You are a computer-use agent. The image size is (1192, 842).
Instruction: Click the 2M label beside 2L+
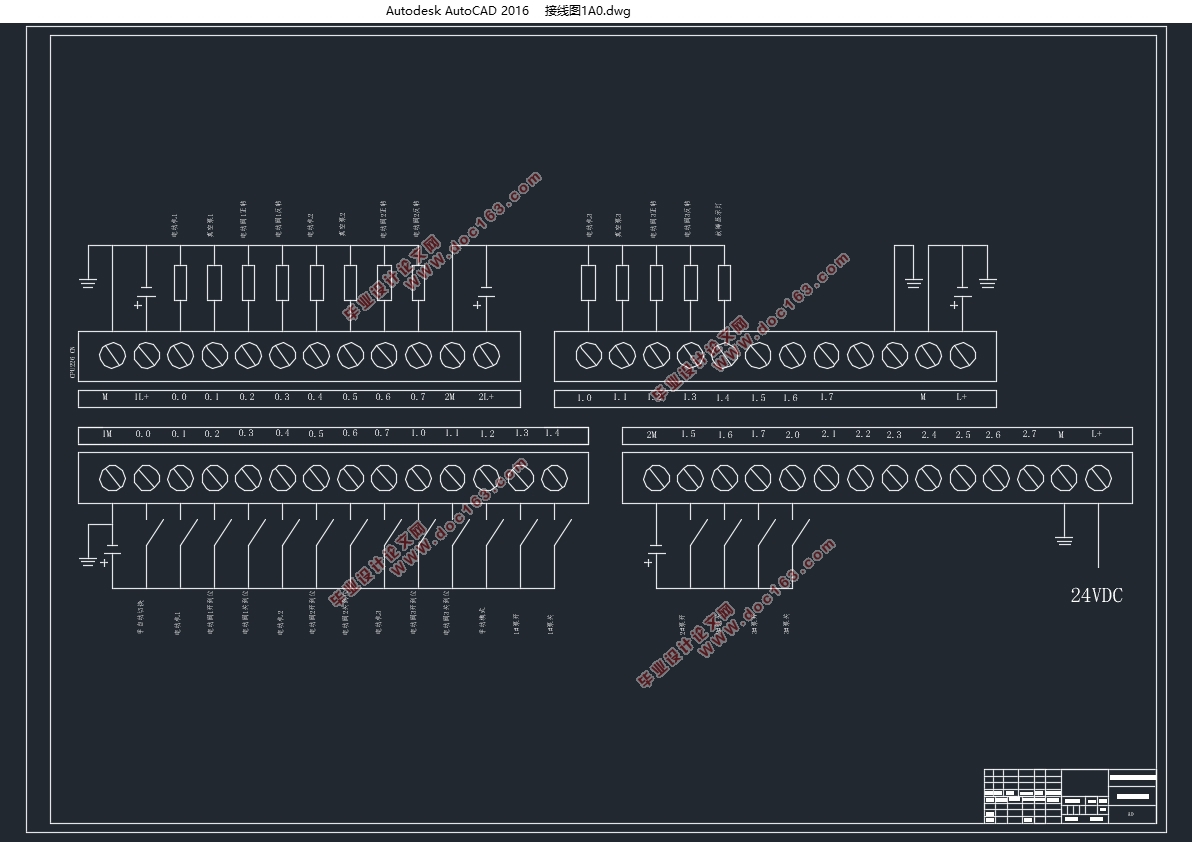coord(450,397)
